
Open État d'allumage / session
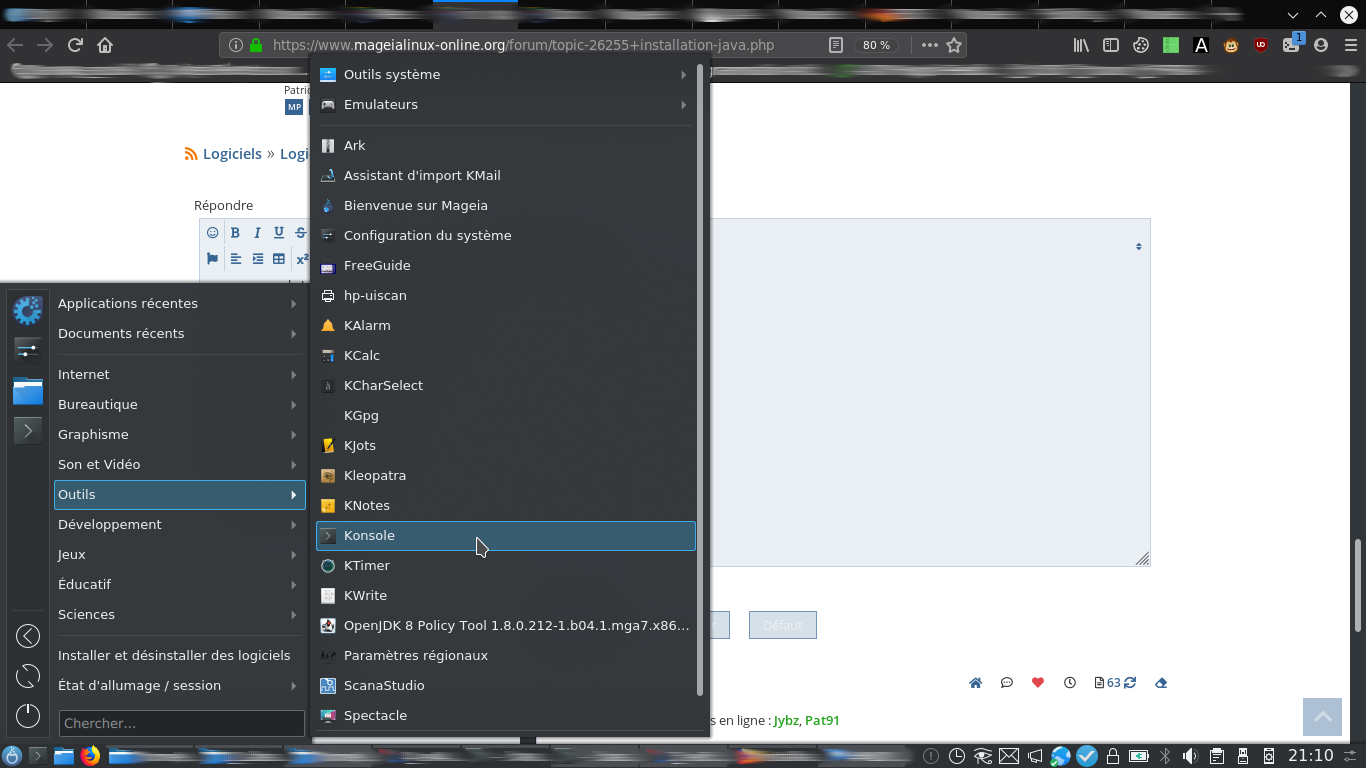[179, 685]
